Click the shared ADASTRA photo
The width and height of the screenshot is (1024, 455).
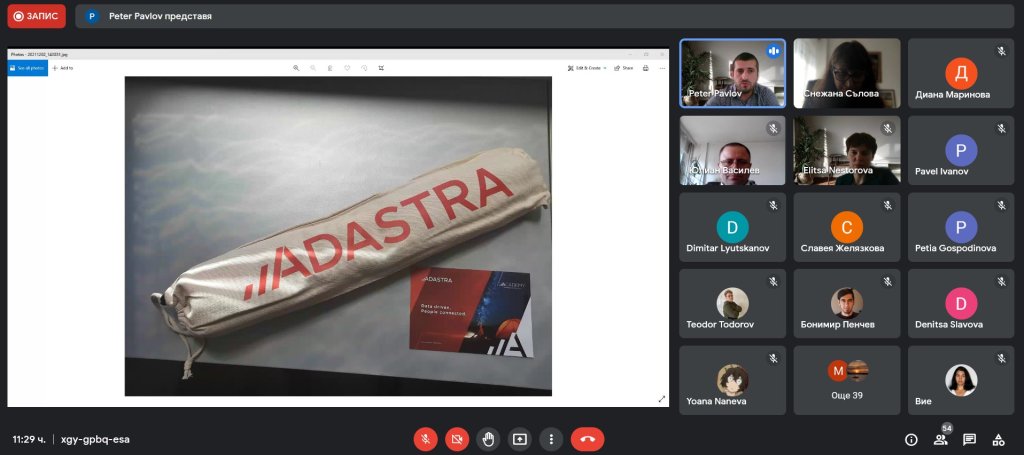[338, 236]
